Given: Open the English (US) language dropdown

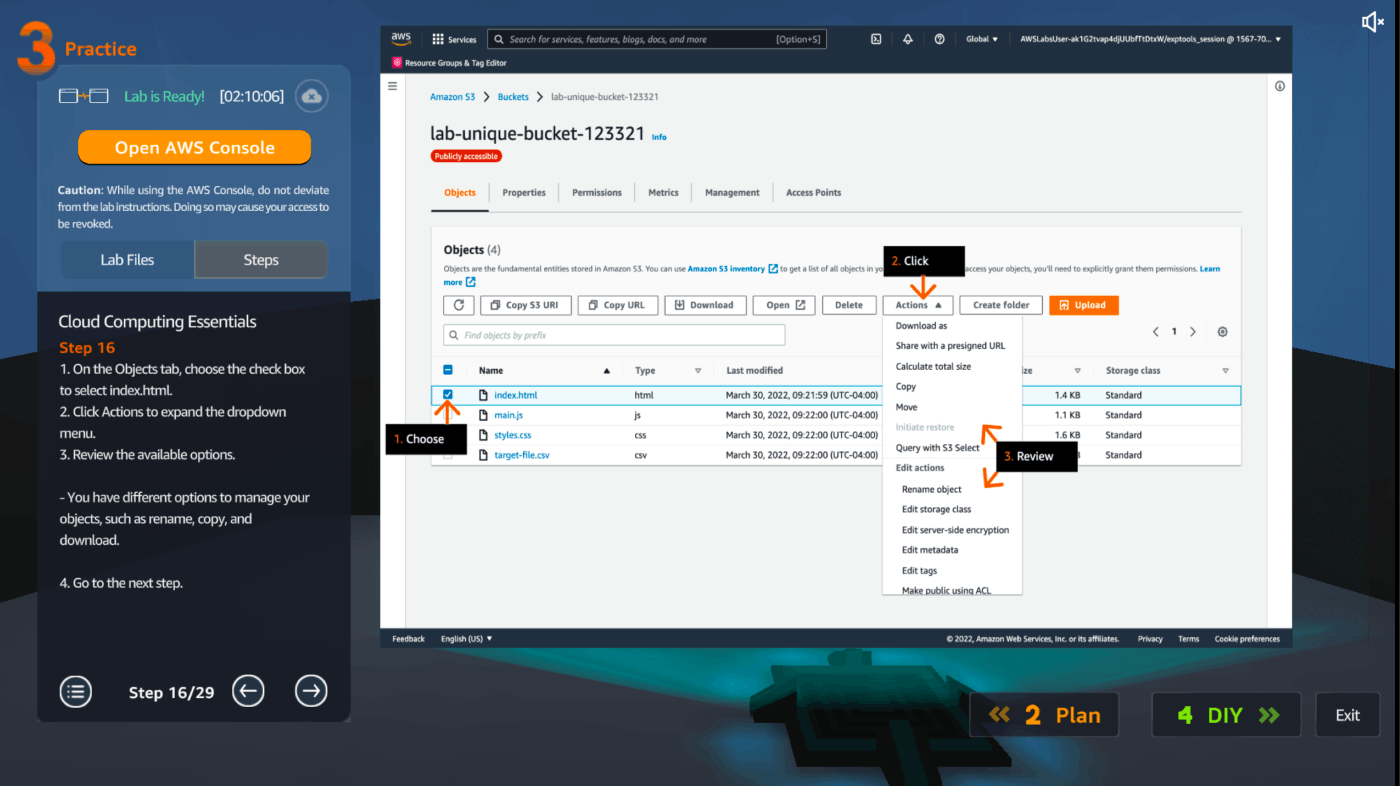Looking at the screenshot, I should 466,638.
